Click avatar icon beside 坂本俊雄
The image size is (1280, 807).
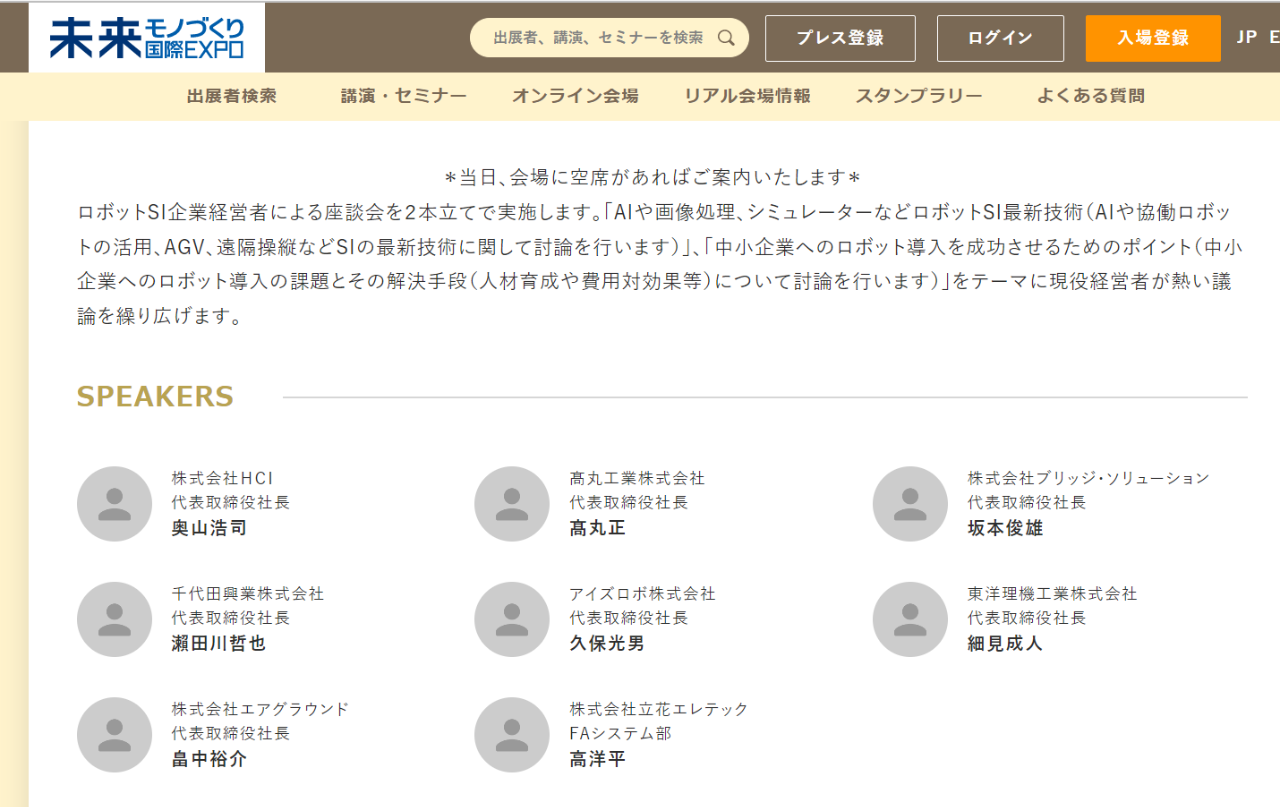910,504
